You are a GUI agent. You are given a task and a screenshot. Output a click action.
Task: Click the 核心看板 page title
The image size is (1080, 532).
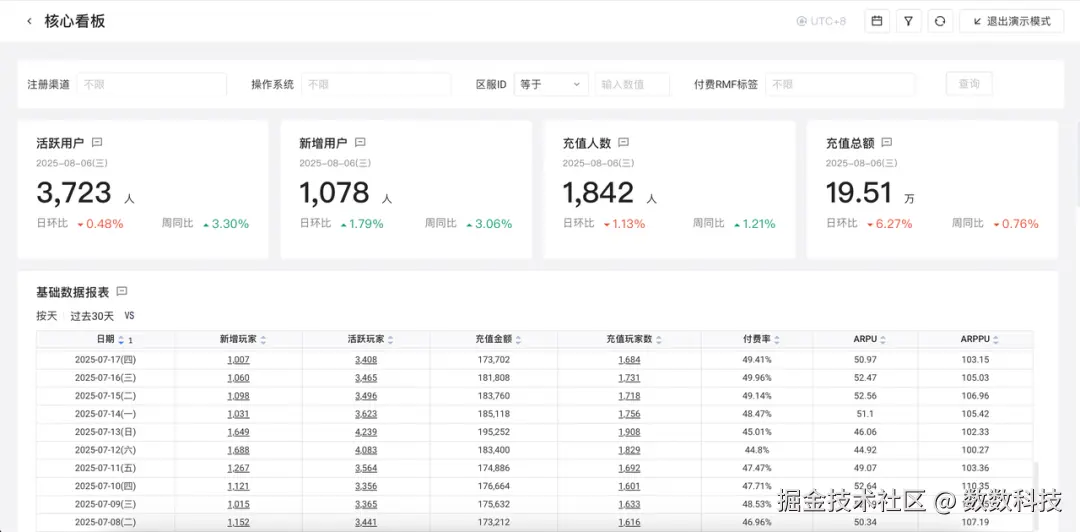pos(74,21)
